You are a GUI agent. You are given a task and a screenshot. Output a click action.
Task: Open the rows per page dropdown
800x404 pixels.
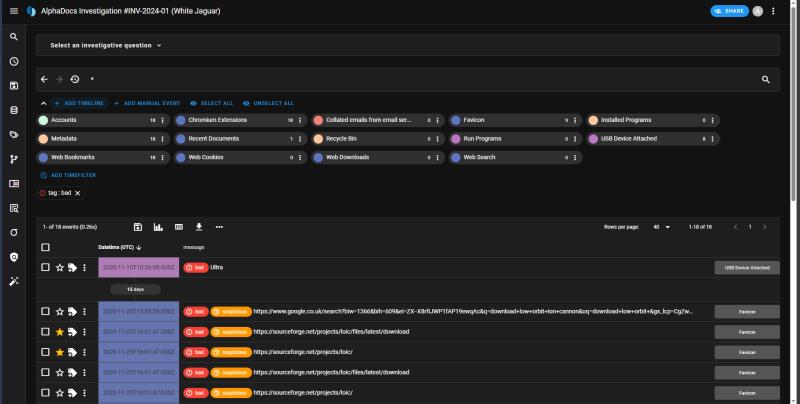[x=660, y=227]
